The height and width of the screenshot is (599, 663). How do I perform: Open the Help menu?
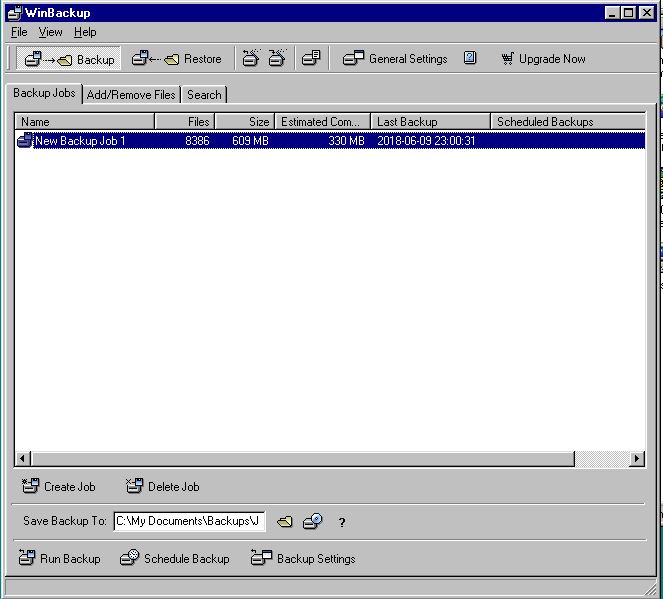pos(85,32)
